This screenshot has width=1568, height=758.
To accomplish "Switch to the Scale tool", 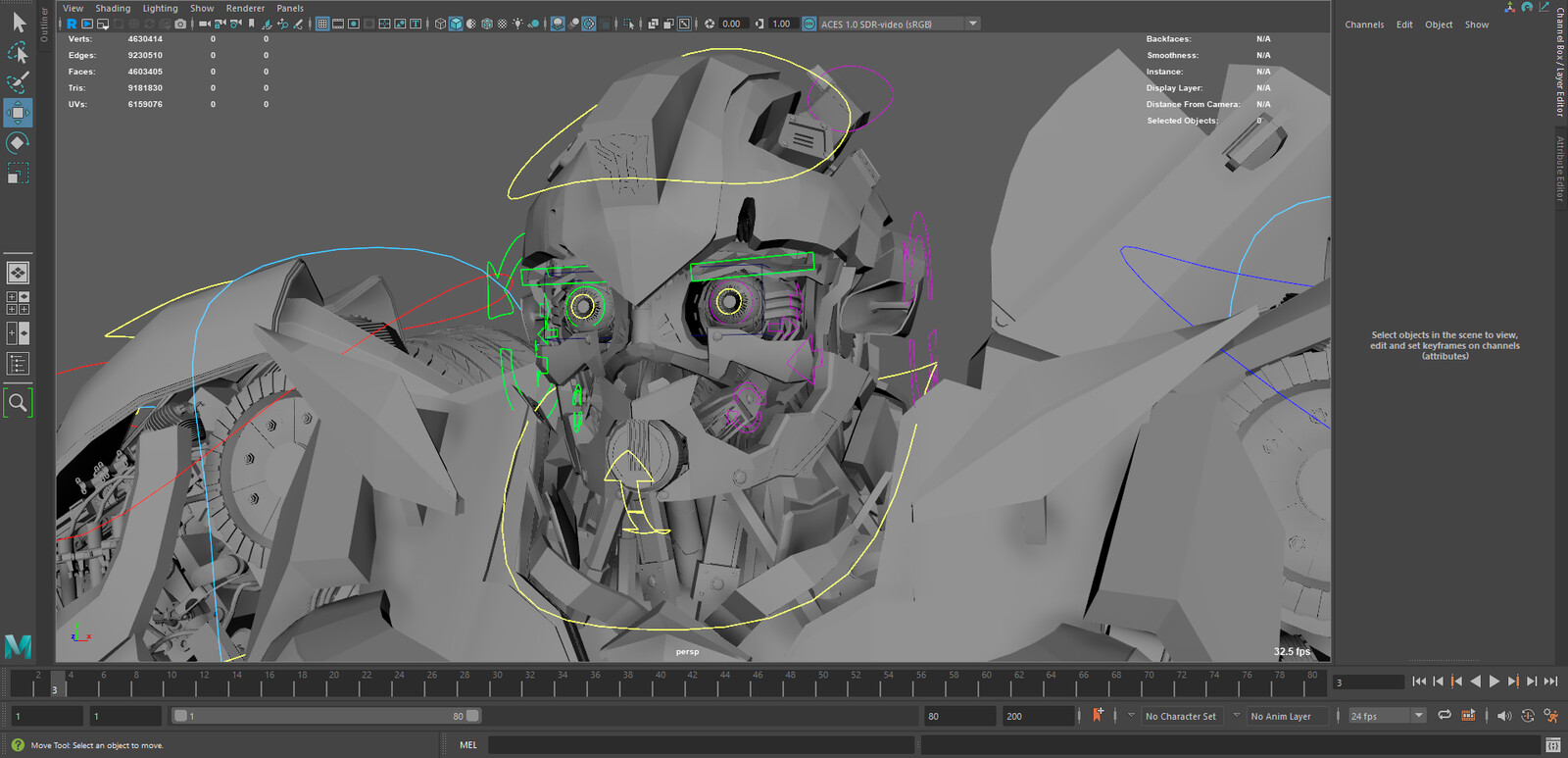I will pyautogui.click(x=18, y=174).
